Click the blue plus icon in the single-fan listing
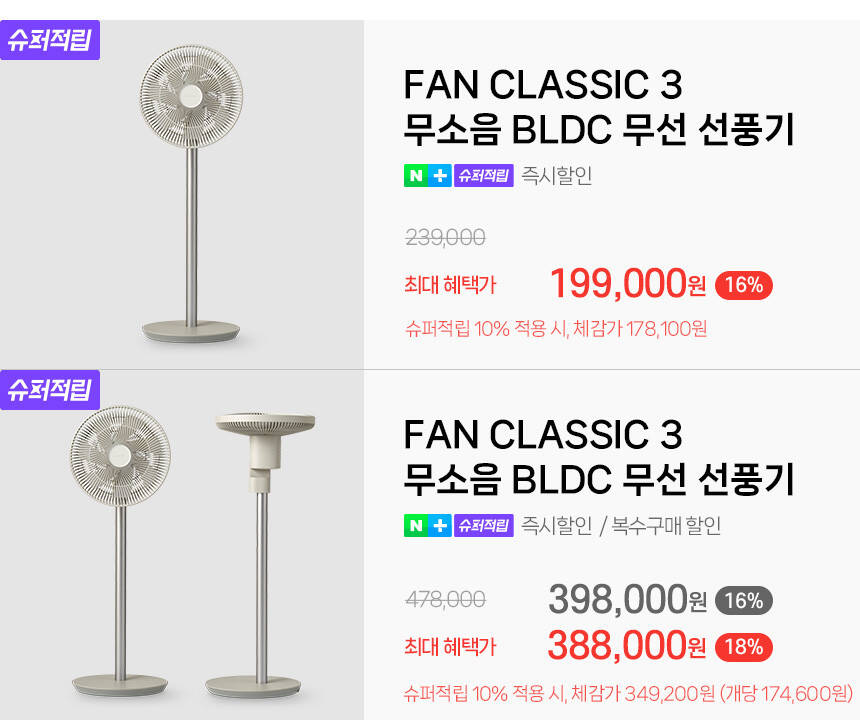860x720 pixels. pos(440,176)
